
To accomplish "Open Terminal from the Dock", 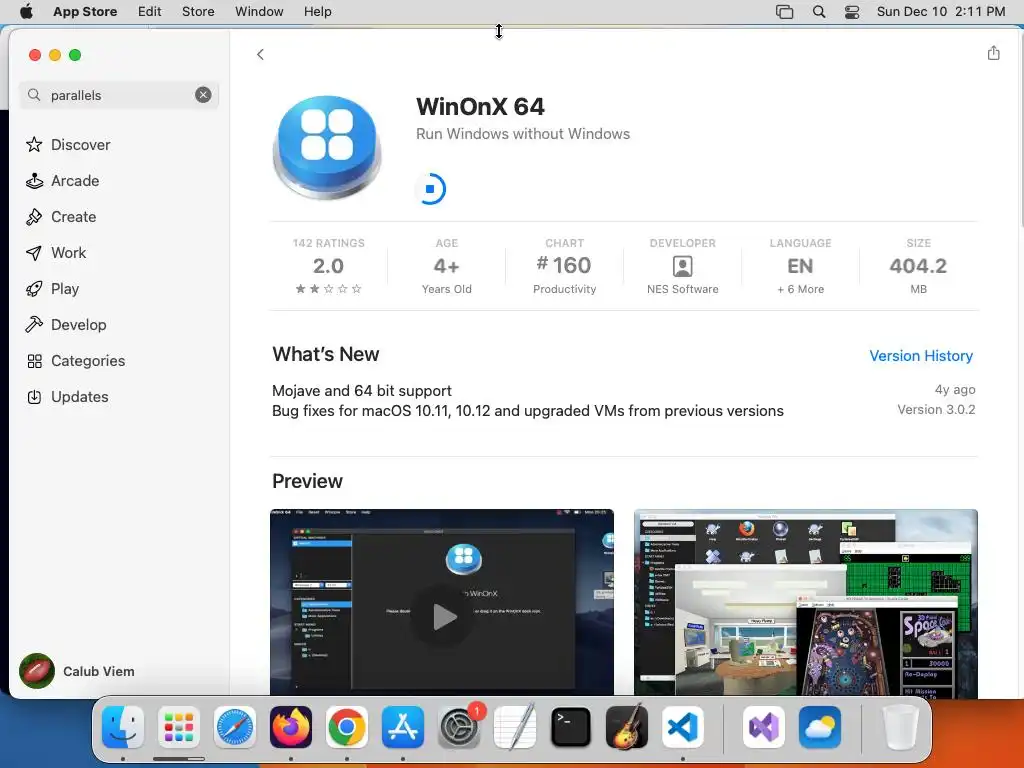I will point(571,727).
